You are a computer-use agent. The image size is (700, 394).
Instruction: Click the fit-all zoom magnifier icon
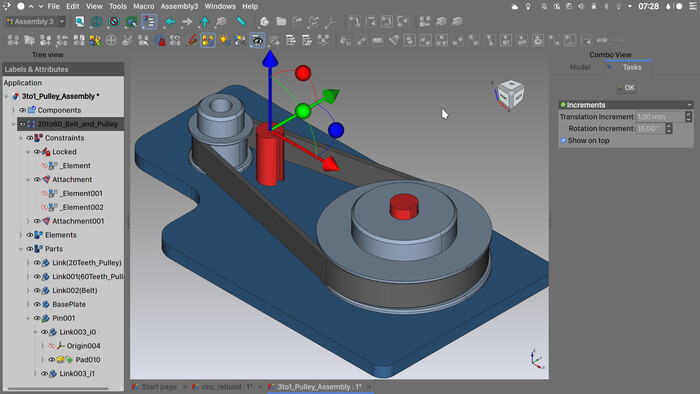pyautogui.click(x=79, y=21)
